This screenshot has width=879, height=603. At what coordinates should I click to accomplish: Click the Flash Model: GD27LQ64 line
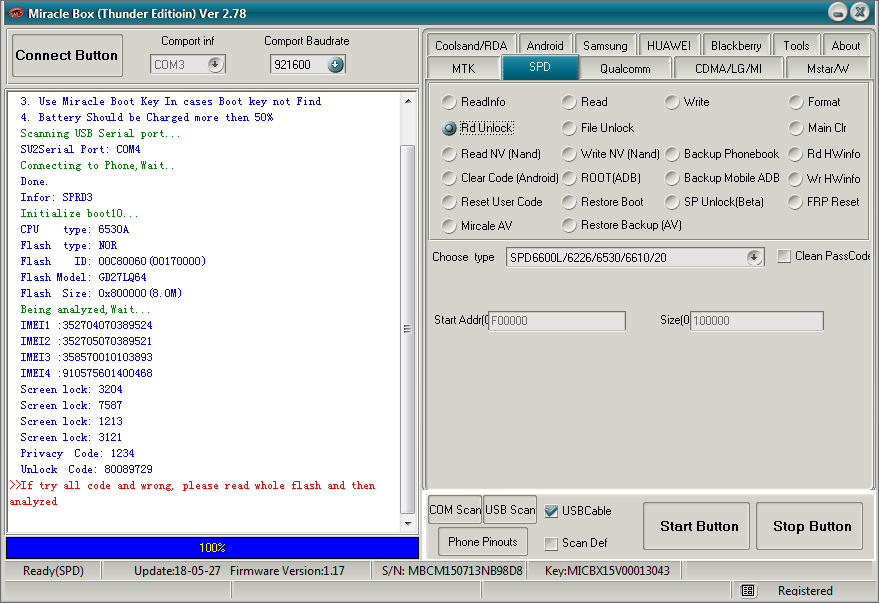84,277
